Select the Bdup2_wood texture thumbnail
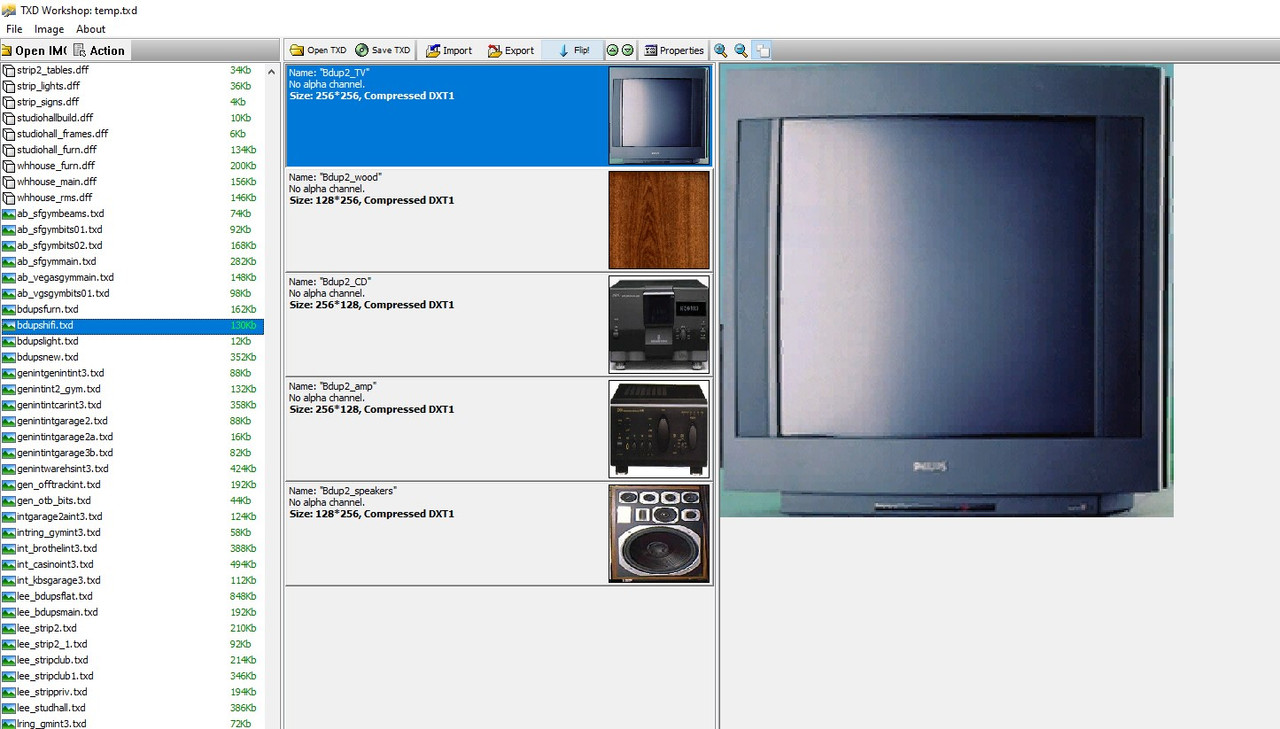 point(659,220)
